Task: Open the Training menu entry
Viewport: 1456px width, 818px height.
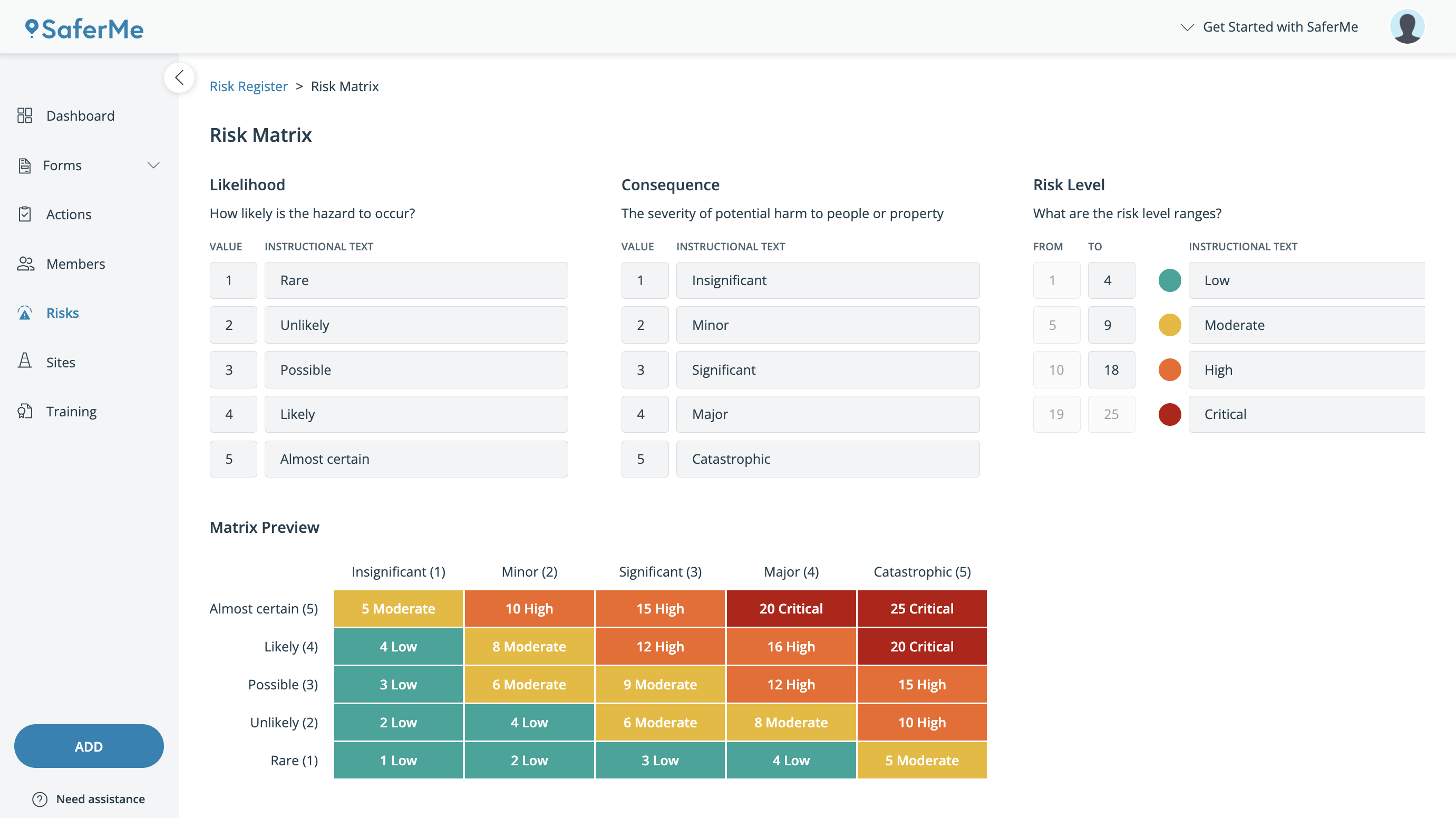Action: coord(71,411)
